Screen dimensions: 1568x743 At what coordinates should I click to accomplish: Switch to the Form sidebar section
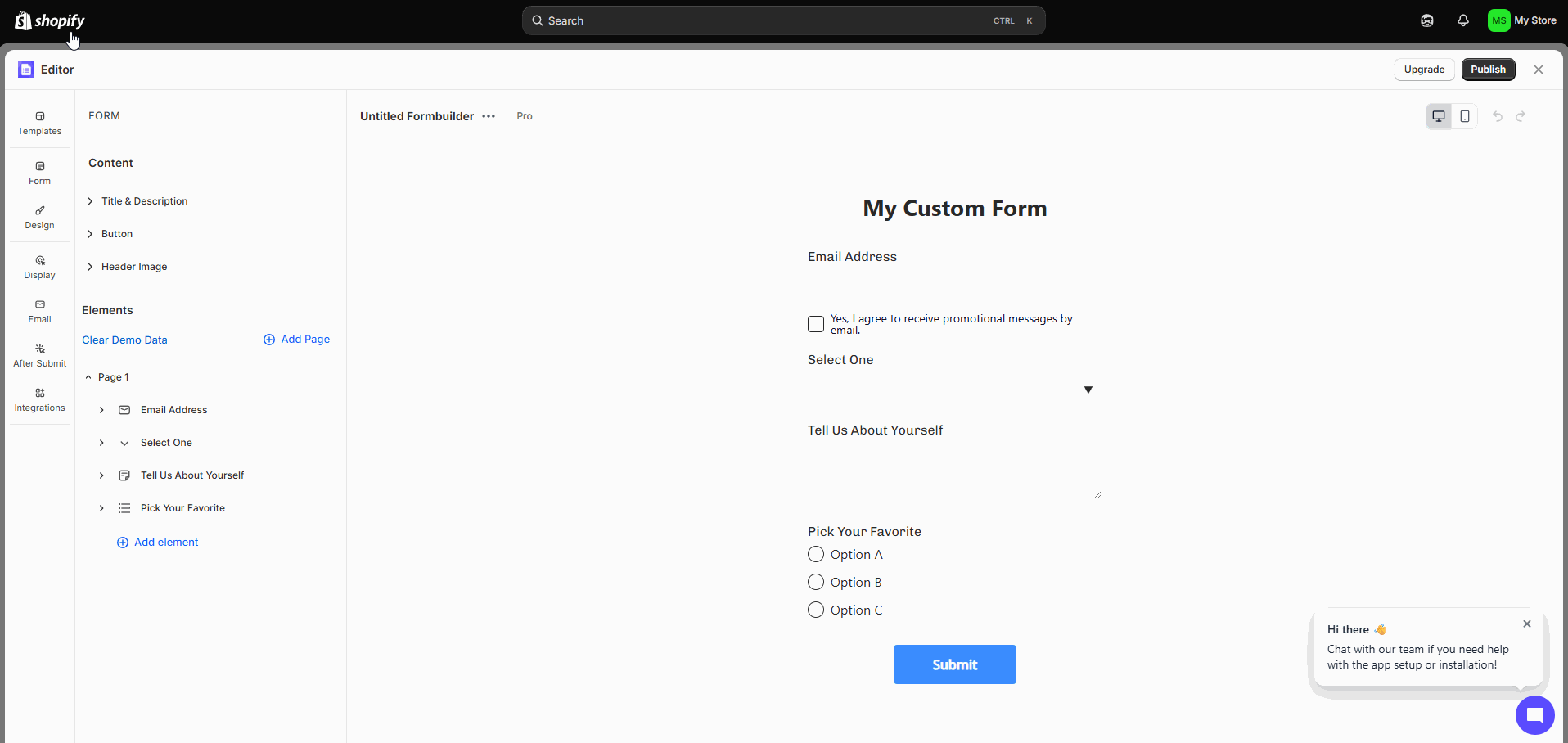coord(39,173)
